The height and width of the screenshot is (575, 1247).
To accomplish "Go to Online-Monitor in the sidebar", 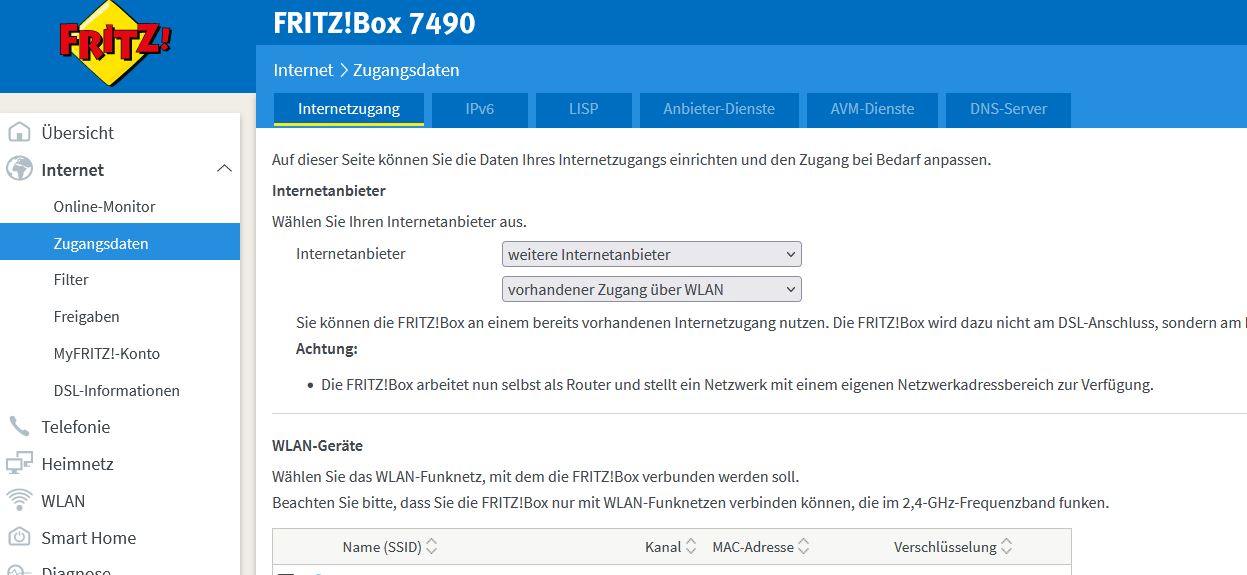I will coord(105,207).
